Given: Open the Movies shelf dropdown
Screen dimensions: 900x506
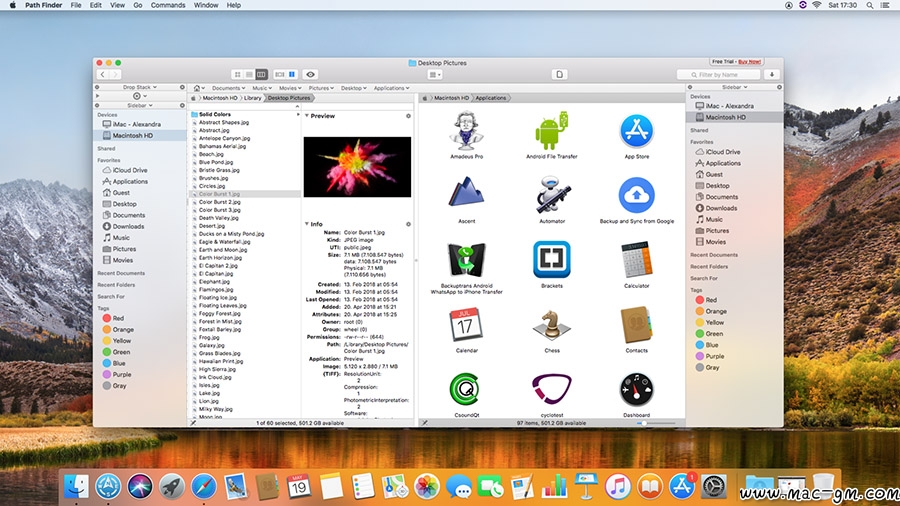Looking at the screenshot, I should [290, 88].
